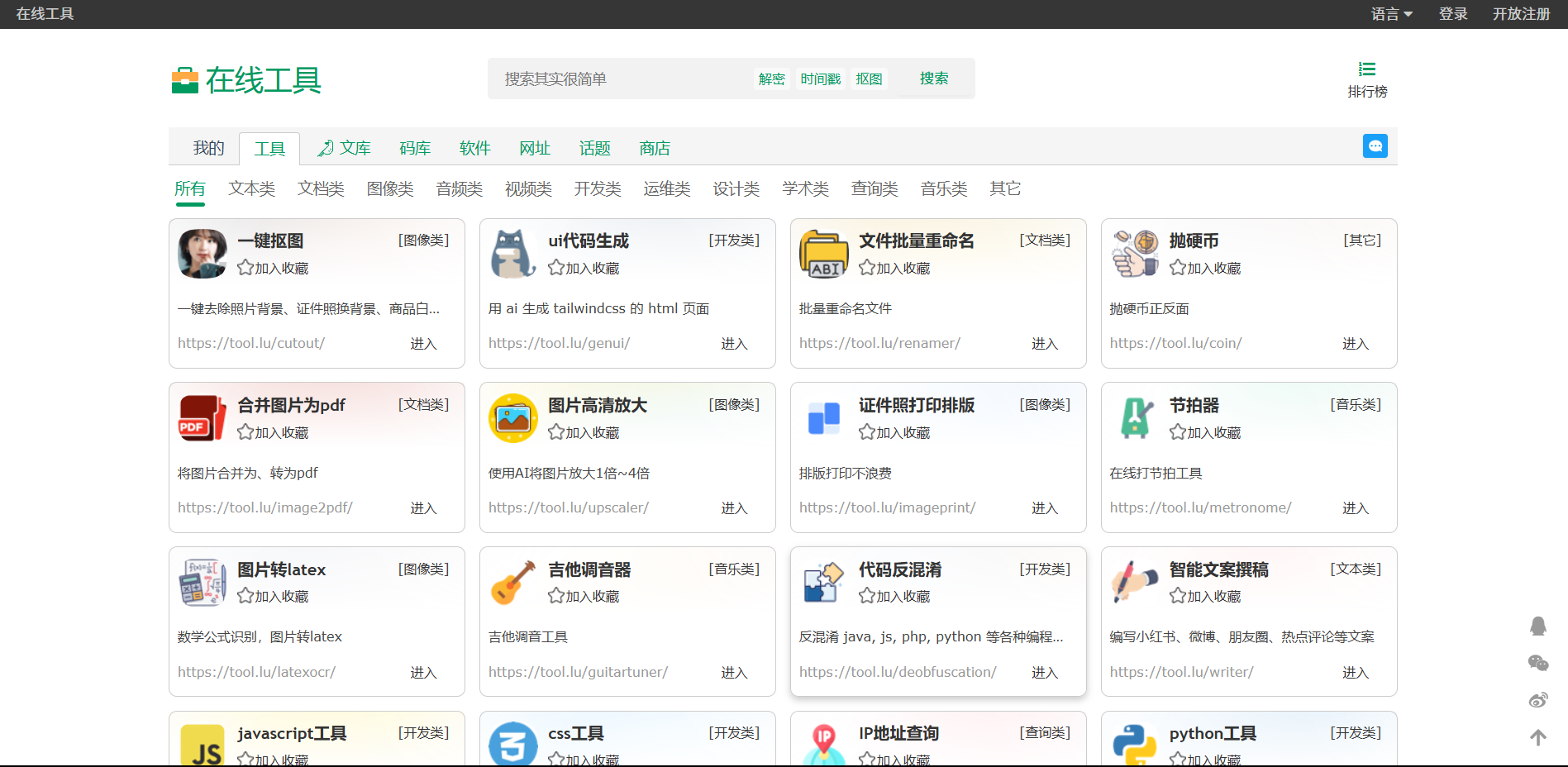Toggle favorite star for 抛硬币
The height and width of the screenshot is (767, 1568).
[1178, 268]
